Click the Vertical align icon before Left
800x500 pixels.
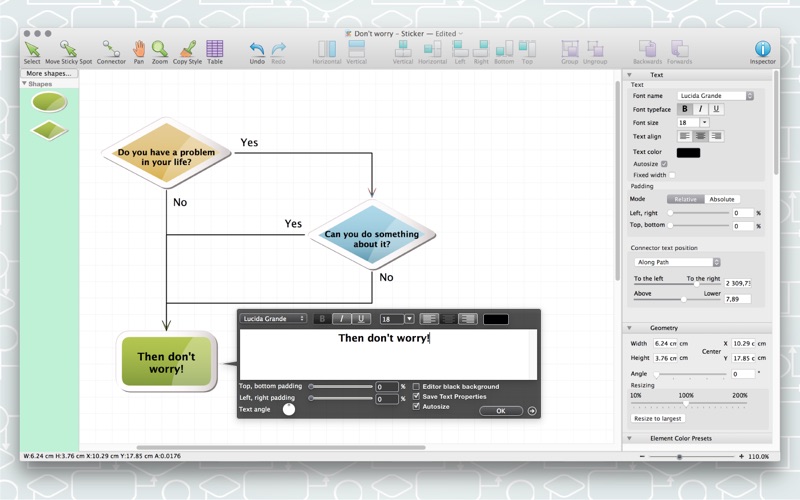click(x=403, y=53)
